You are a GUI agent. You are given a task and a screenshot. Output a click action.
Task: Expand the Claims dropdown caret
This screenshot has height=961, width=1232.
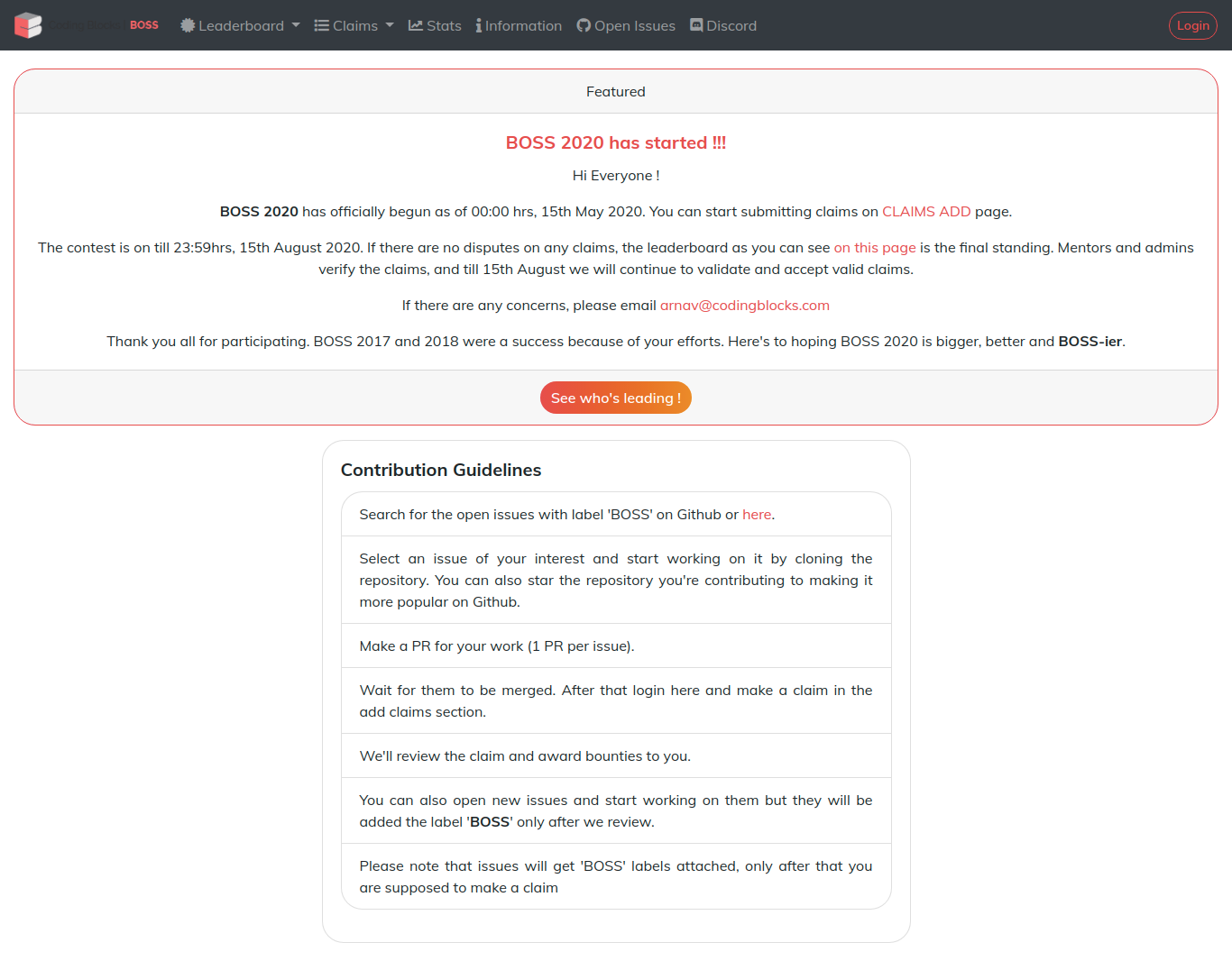coord(390,25)
